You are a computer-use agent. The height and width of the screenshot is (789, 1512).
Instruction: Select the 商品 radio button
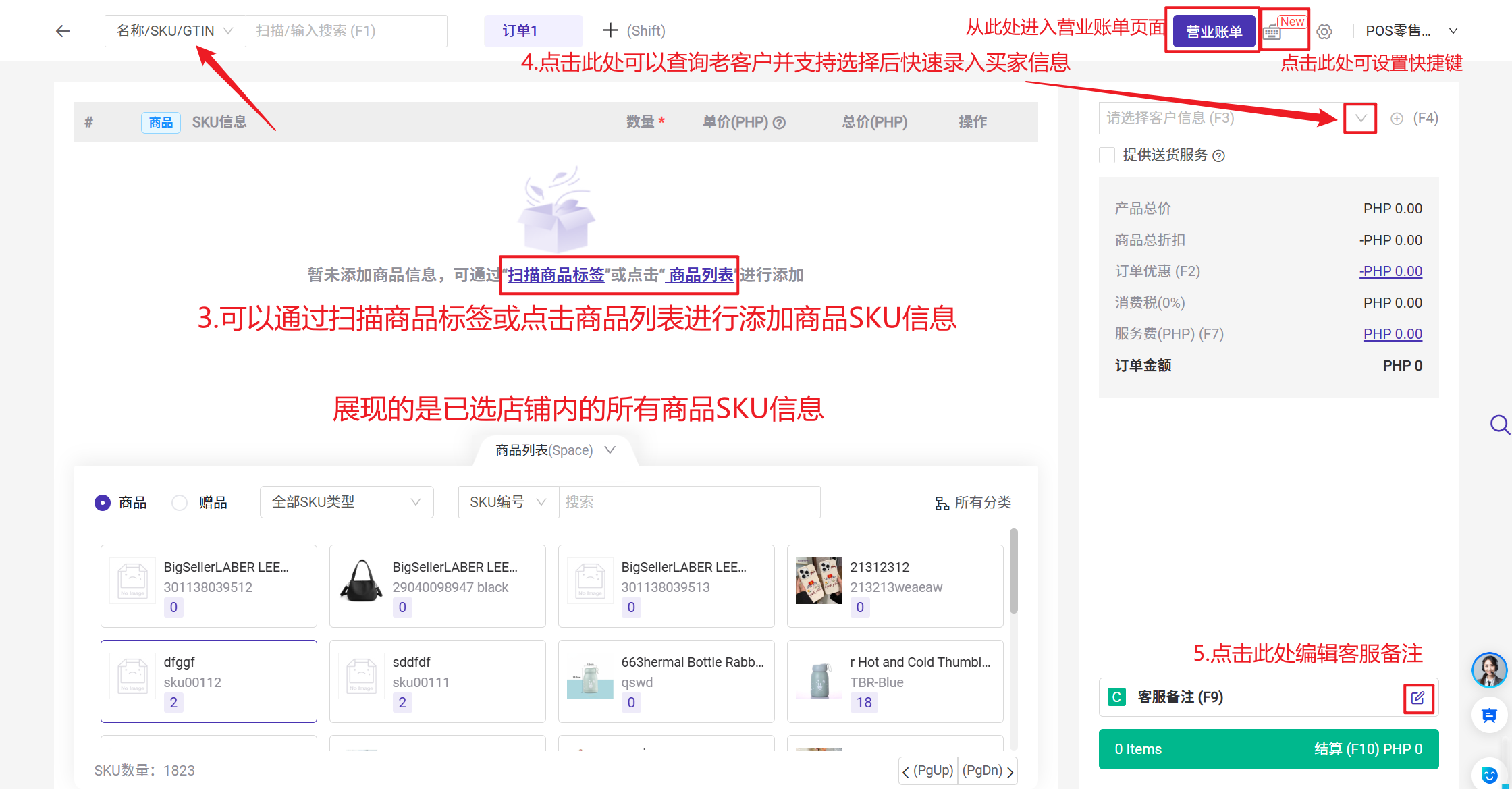tap(103, 503)
